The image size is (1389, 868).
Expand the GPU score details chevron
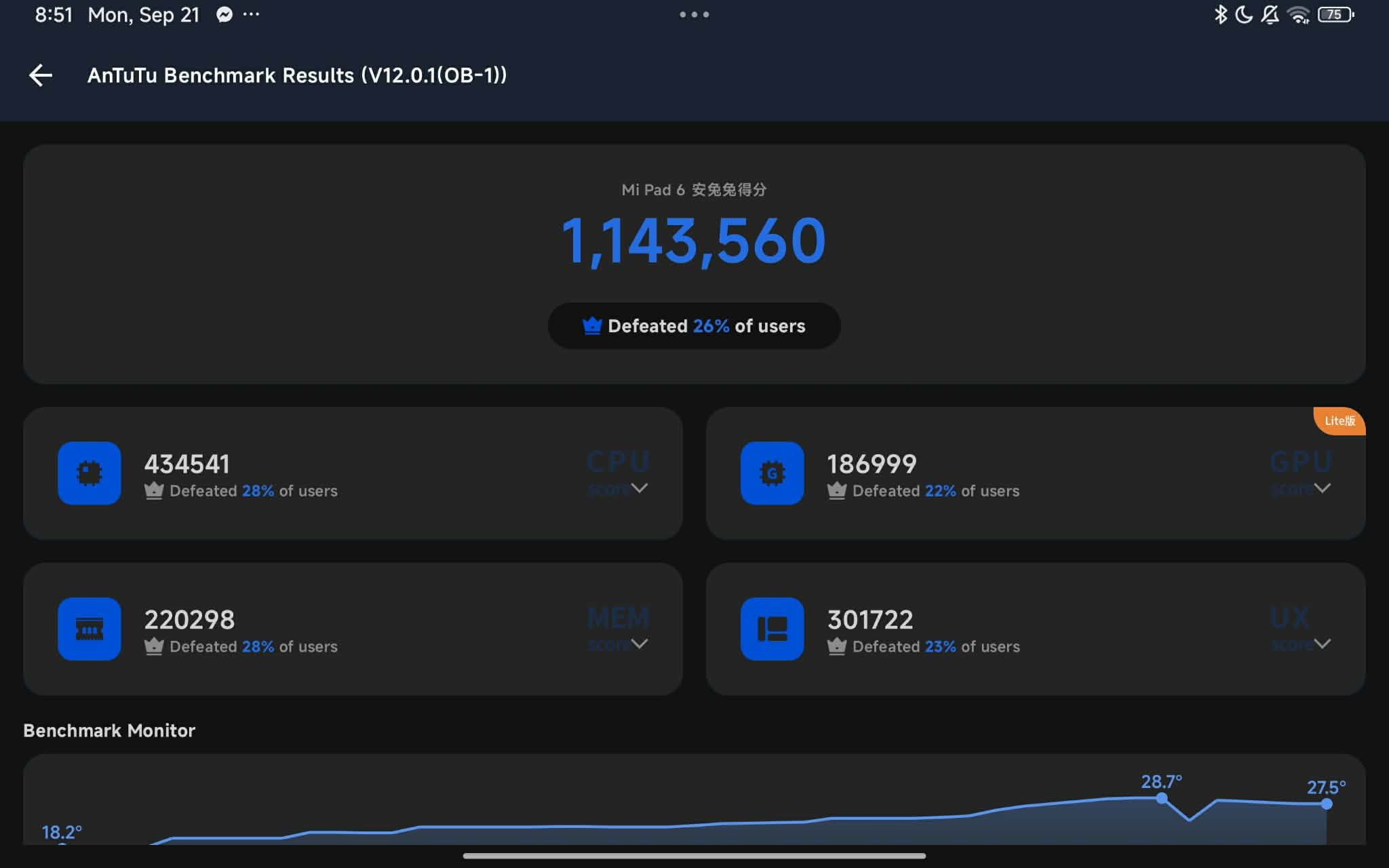tap(1322, 488)
